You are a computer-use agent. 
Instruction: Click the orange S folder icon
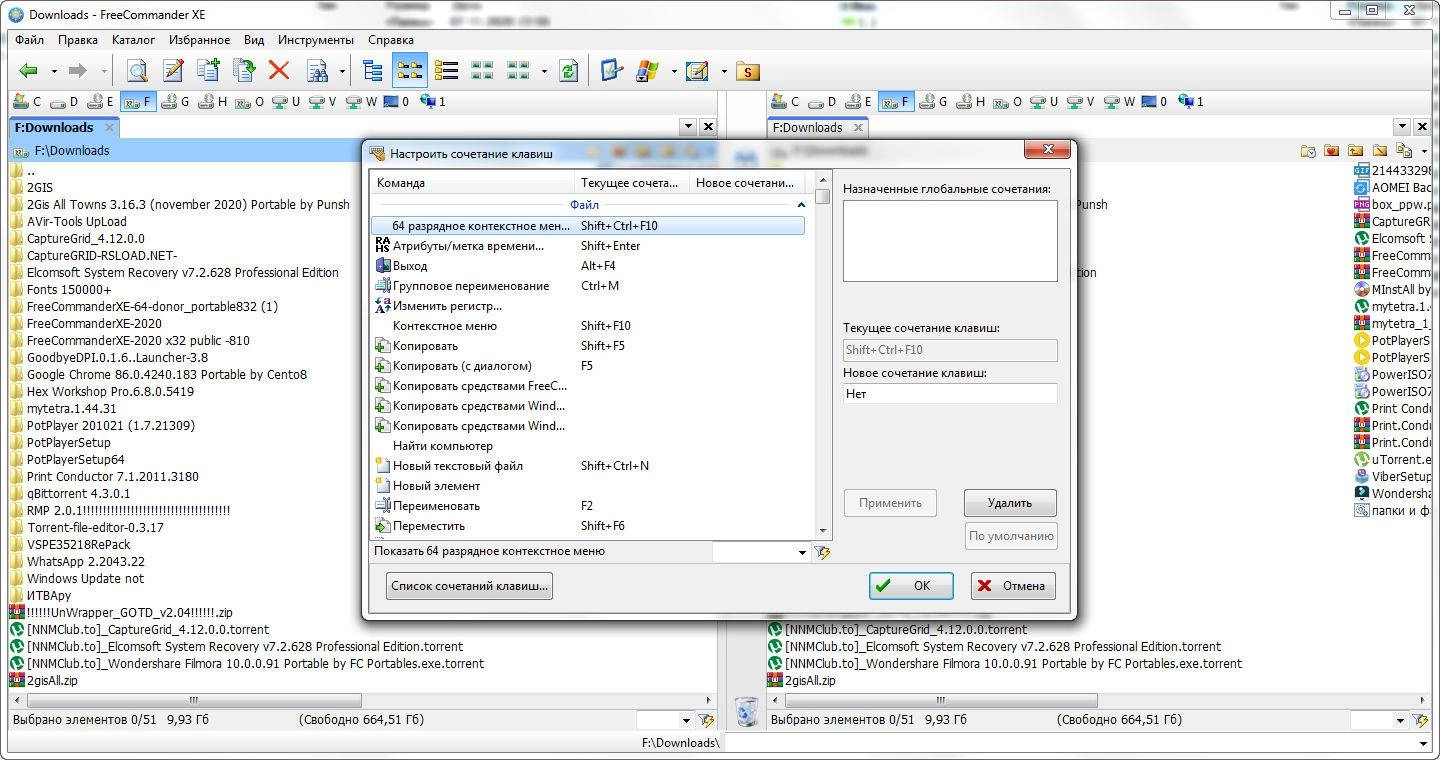(748, 71)
